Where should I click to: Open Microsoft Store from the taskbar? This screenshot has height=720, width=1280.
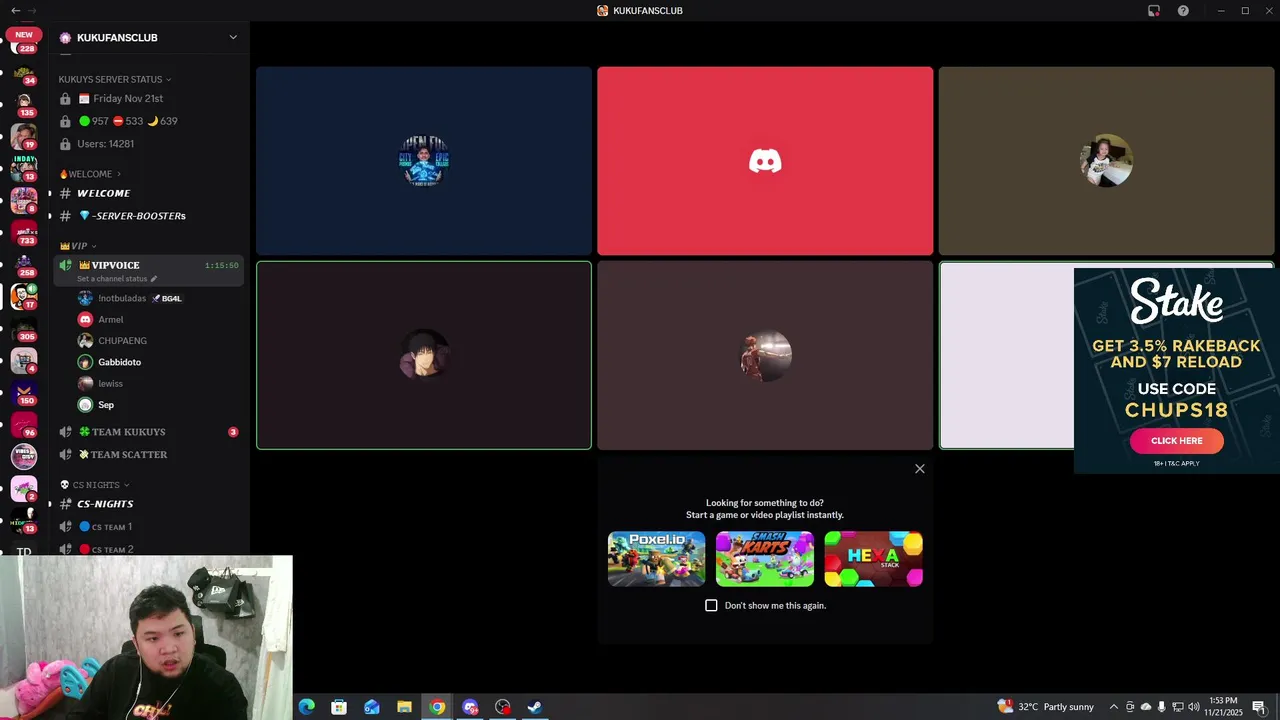(x=339, y=707)
